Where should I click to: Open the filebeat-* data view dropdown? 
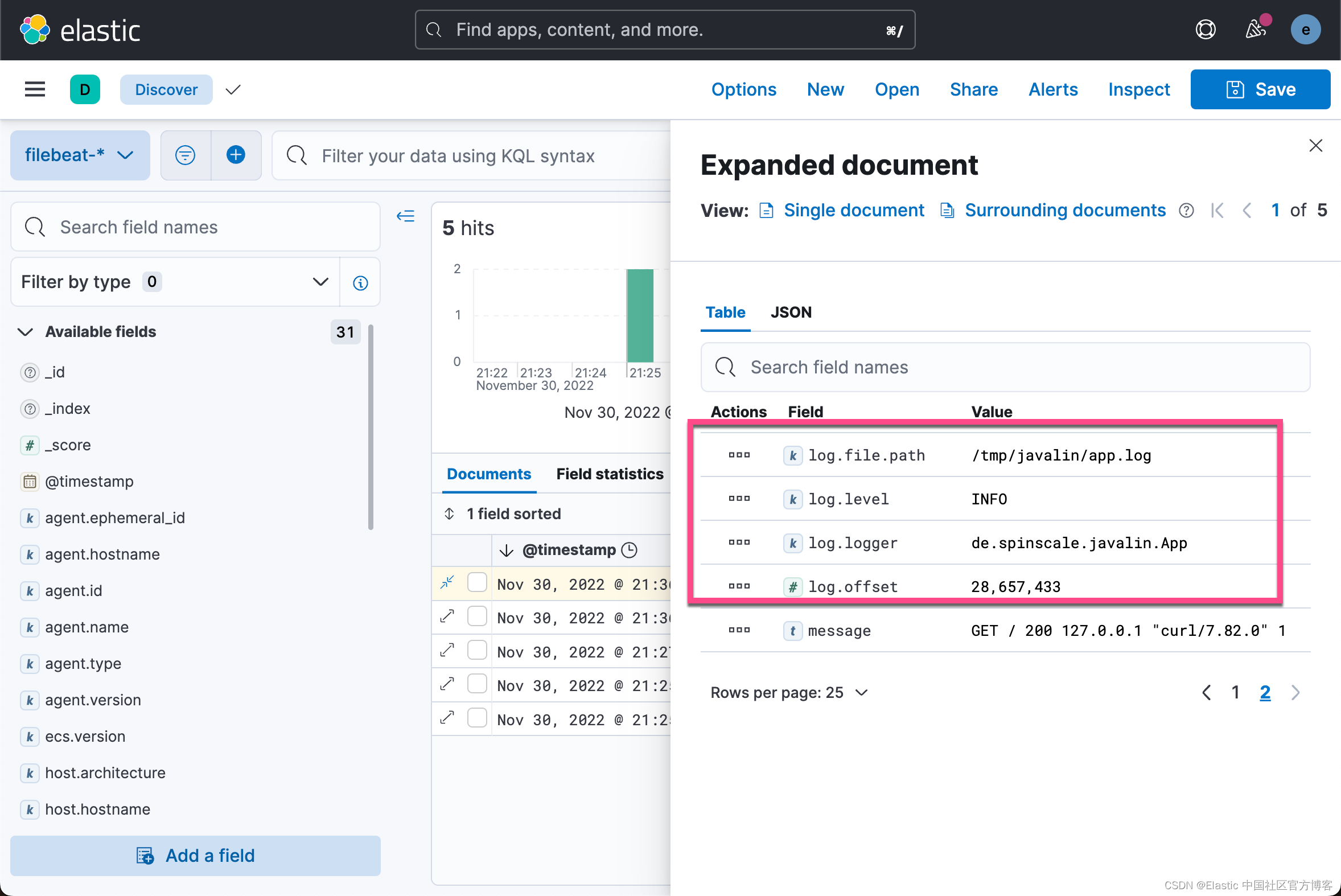coord(80,155)
